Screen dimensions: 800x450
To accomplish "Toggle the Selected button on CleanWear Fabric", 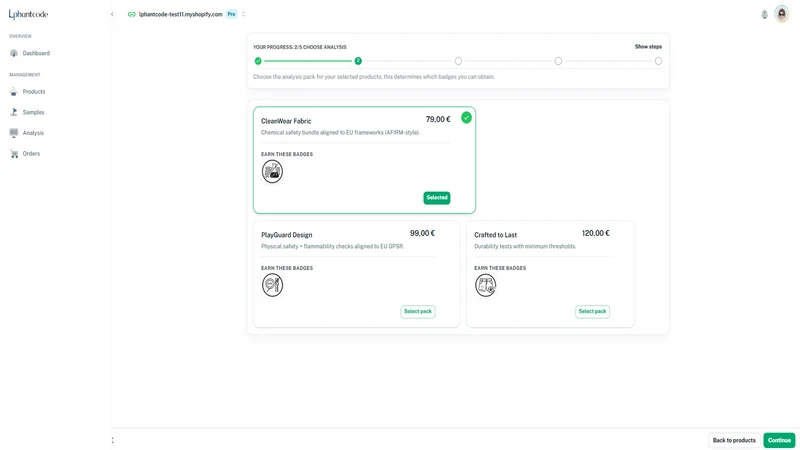I will (x=437, y=197).
